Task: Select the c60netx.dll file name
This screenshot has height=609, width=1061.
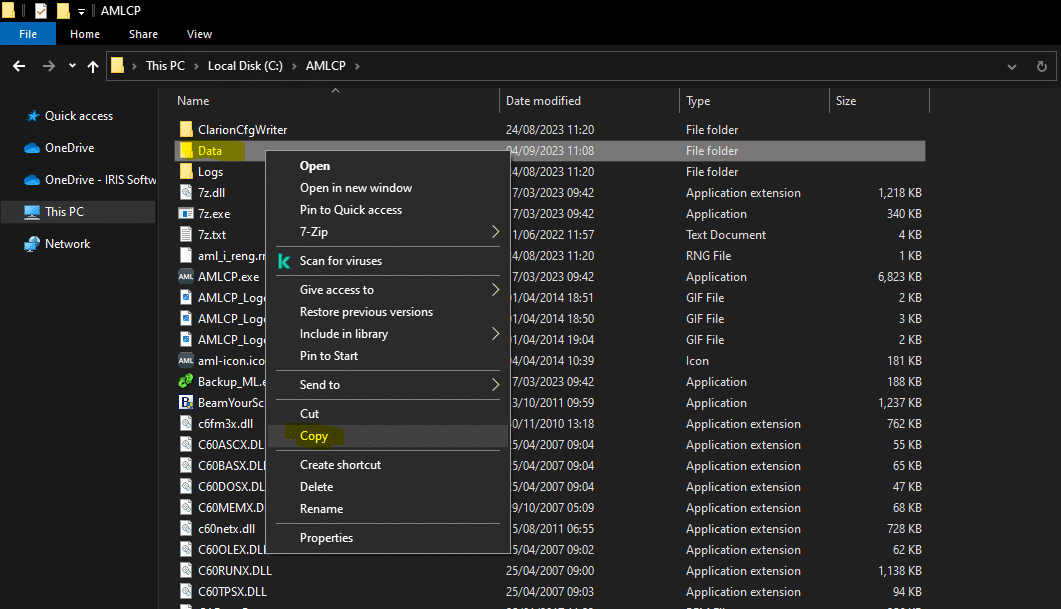Action: coord(227,528)
